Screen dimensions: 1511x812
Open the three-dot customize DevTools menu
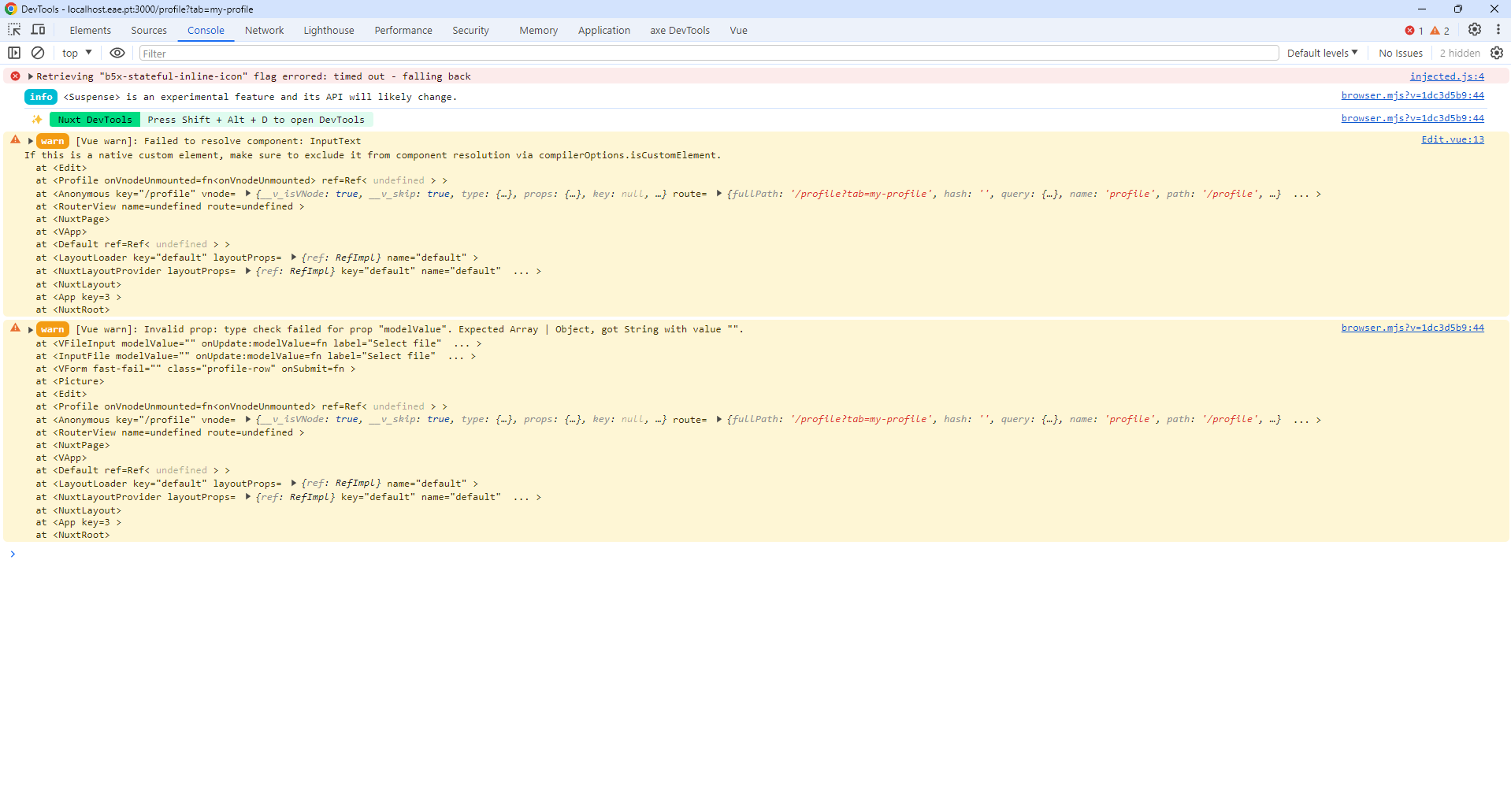[1498, 30]
